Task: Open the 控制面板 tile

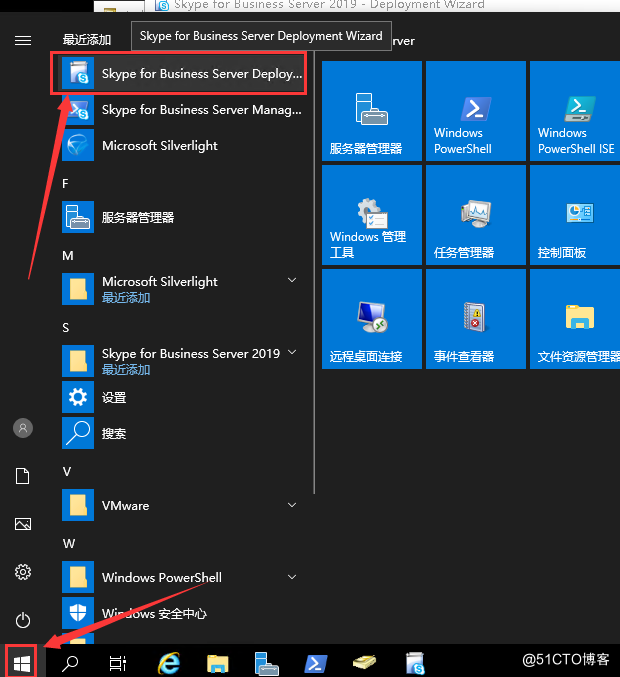Action: pyautogui.click(x=575, y=215)
